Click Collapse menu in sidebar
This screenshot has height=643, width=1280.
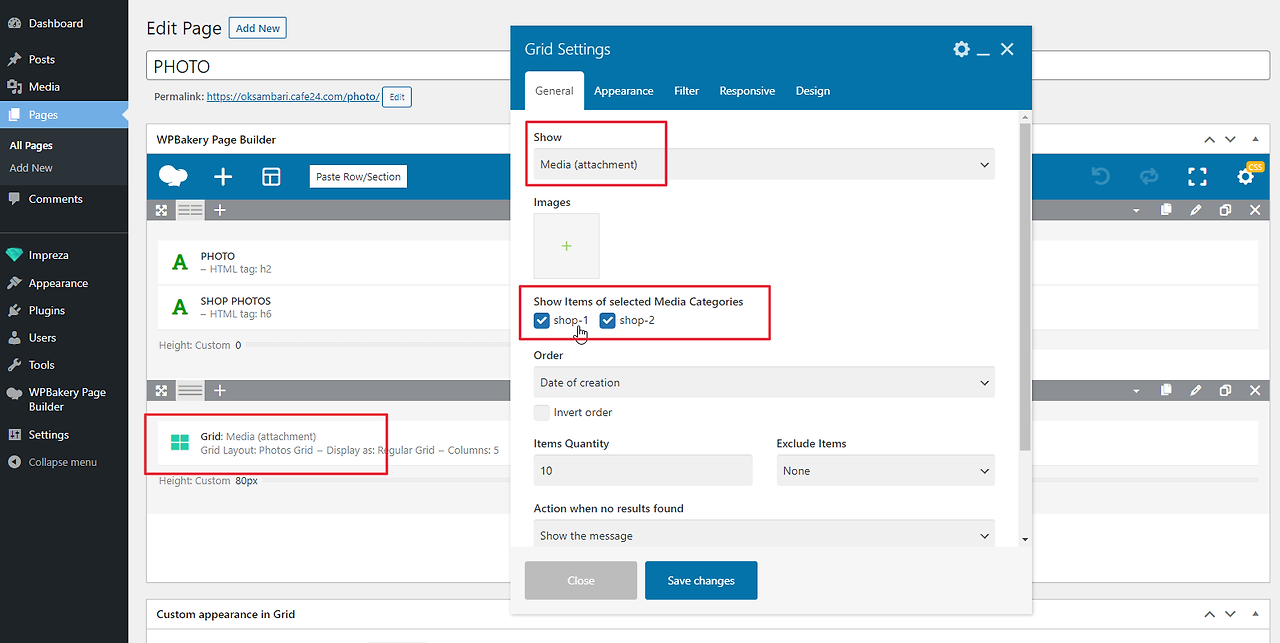(64, 462)
